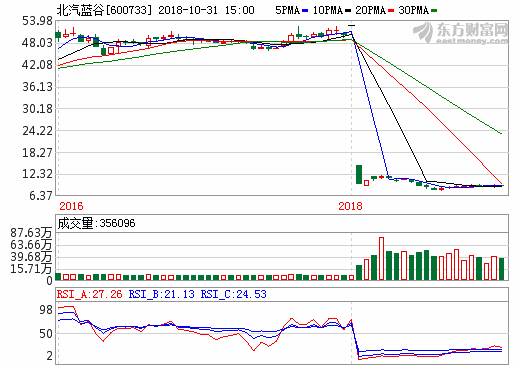The height and width of the screenshot is (365, 520).
Task: Click the last green volume bar on the right
Action: coord(501,269)
